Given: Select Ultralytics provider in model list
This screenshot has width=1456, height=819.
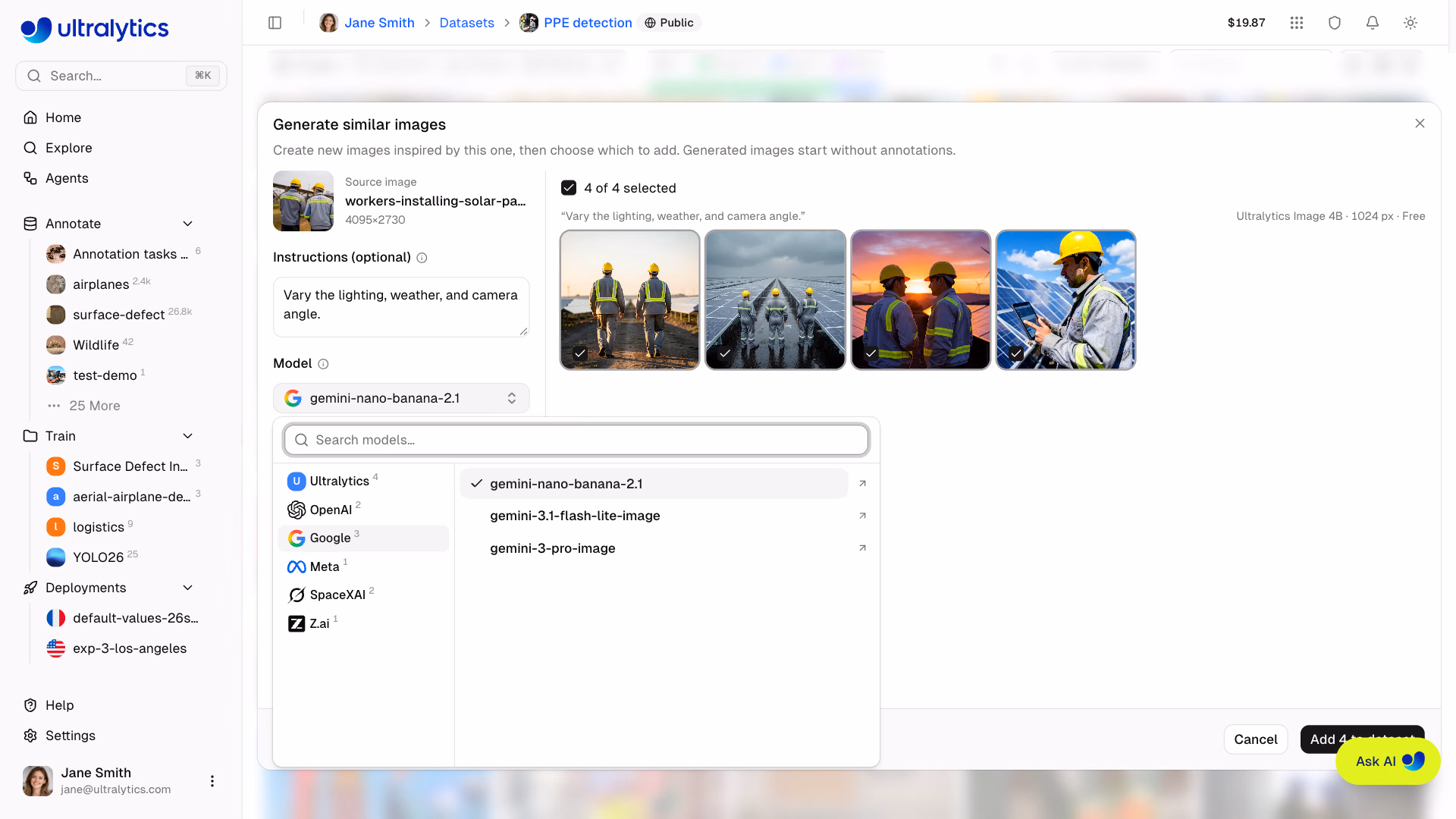Looking at the screenshot, I should (363, 482).
